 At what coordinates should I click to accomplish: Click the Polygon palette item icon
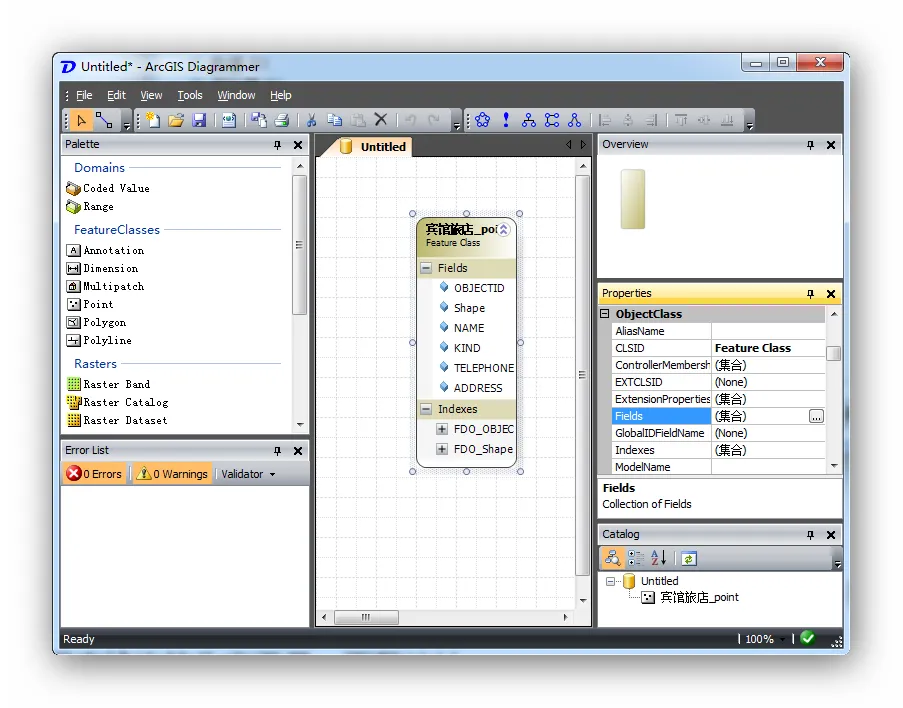(73, 323)
